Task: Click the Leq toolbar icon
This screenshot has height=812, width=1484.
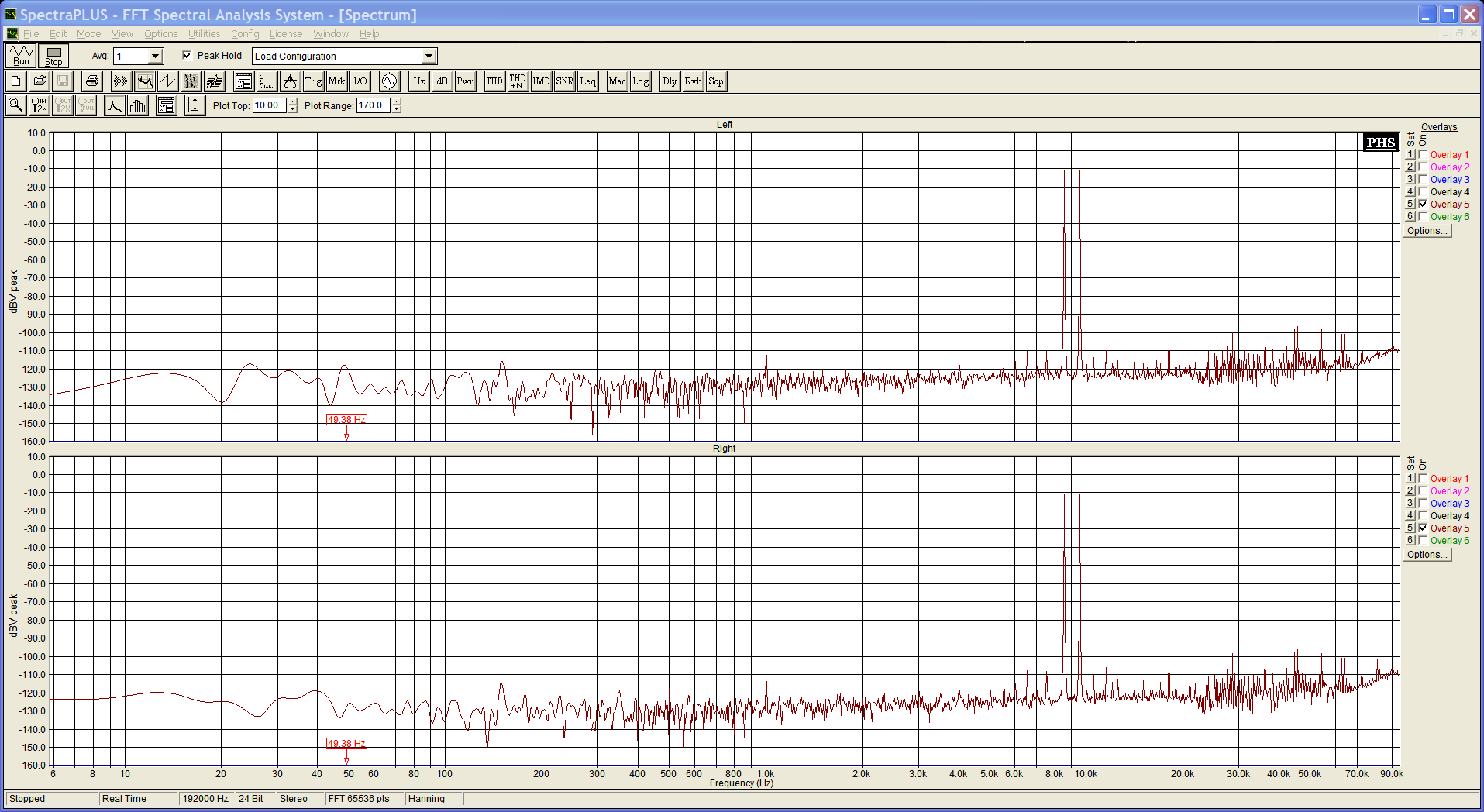Action: 587,81
